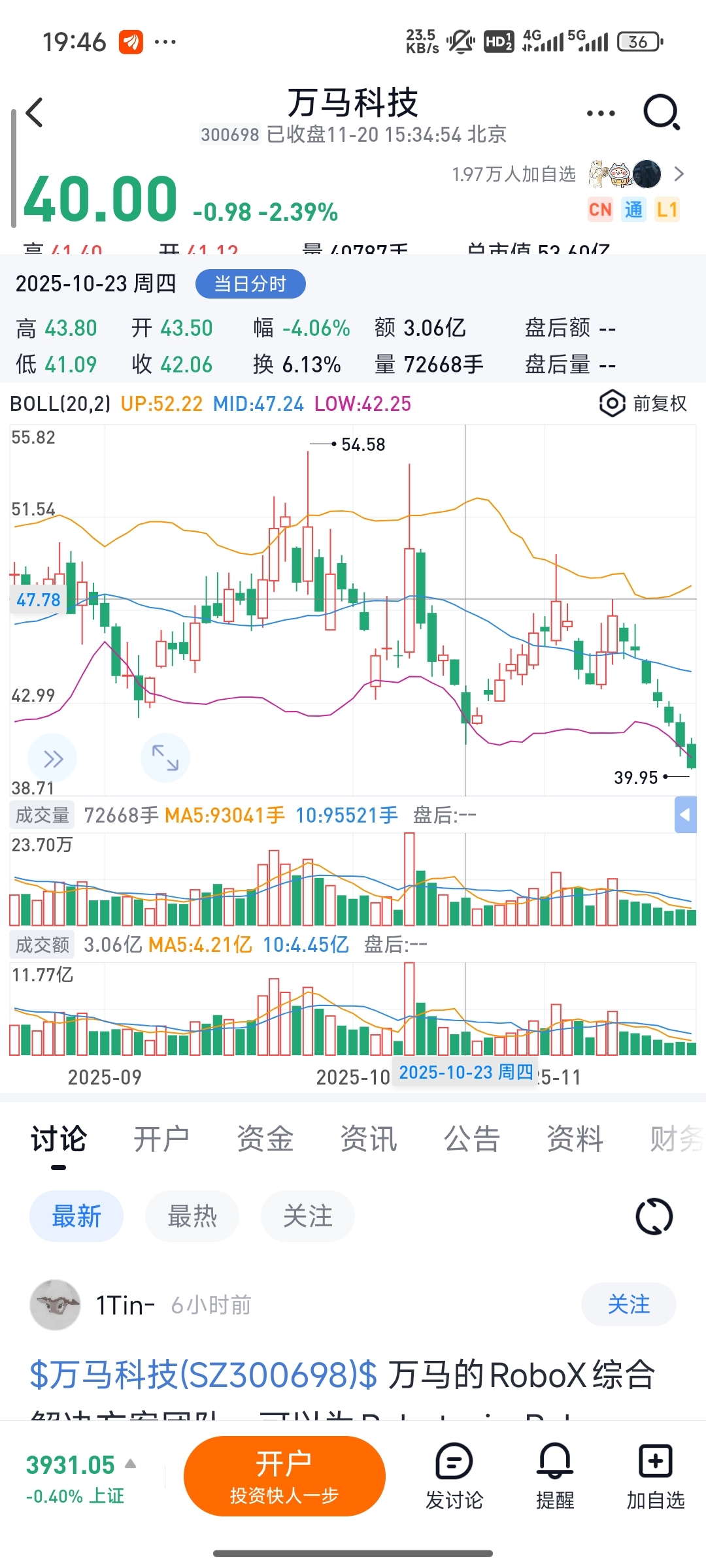Tap the 万马科技 stock title
This screenshot has height=1568, width=706.
click(353, 103)
